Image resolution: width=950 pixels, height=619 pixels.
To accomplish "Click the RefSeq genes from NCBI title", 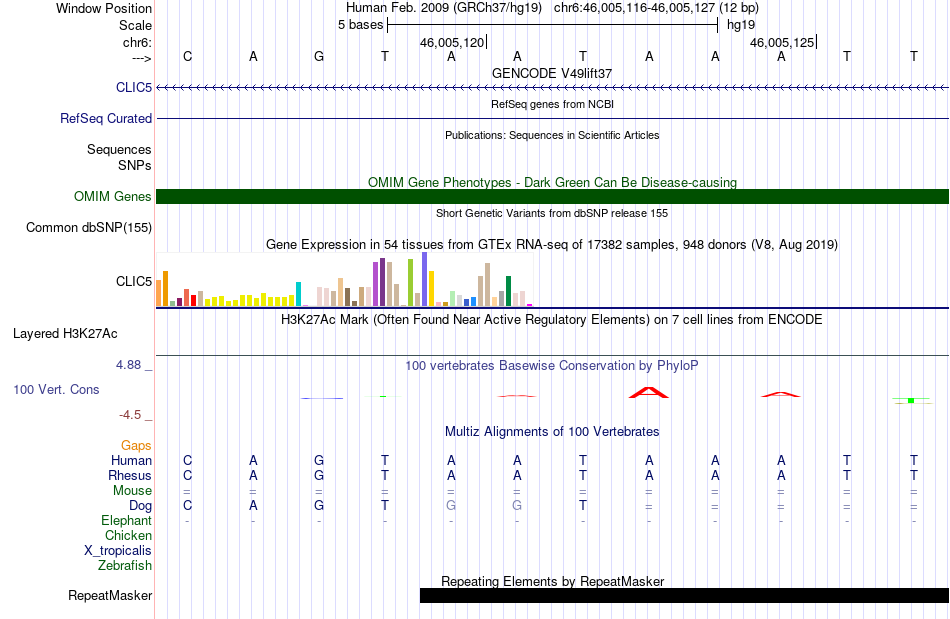I will pos(552,104).
